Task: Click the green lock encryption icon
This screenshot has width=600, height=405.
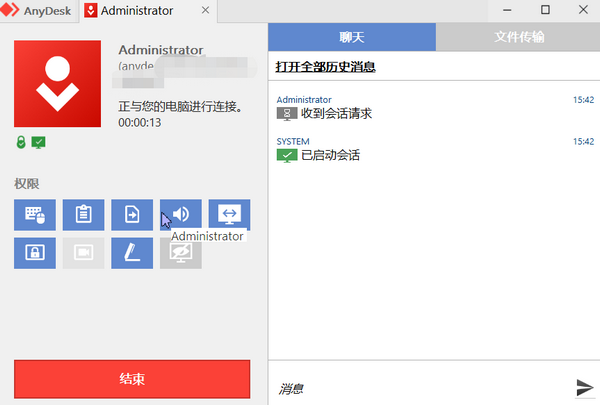Action: [21, 142]
